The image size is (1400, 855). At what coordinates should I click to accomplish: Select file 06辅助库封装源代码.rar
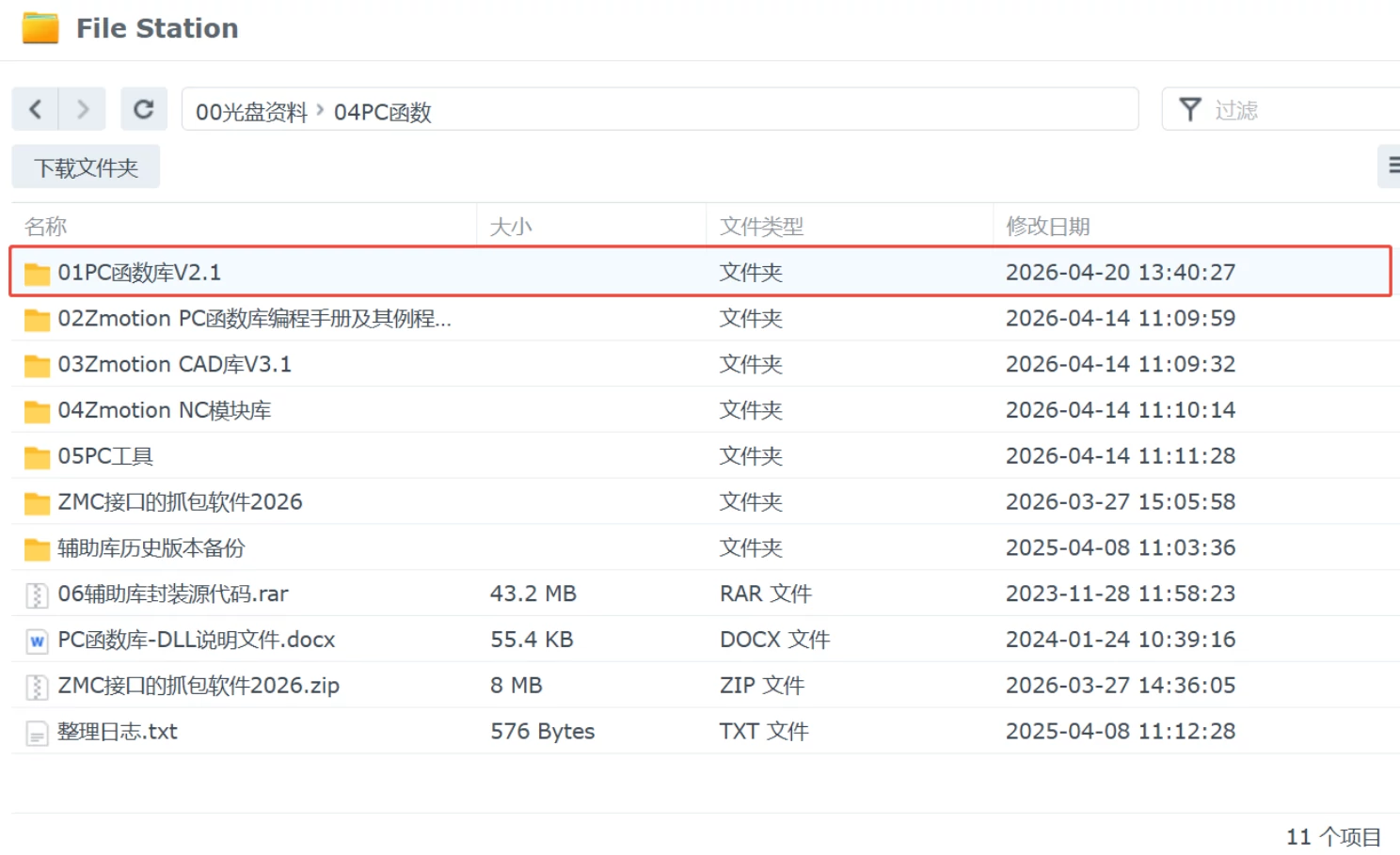(173, 594)
